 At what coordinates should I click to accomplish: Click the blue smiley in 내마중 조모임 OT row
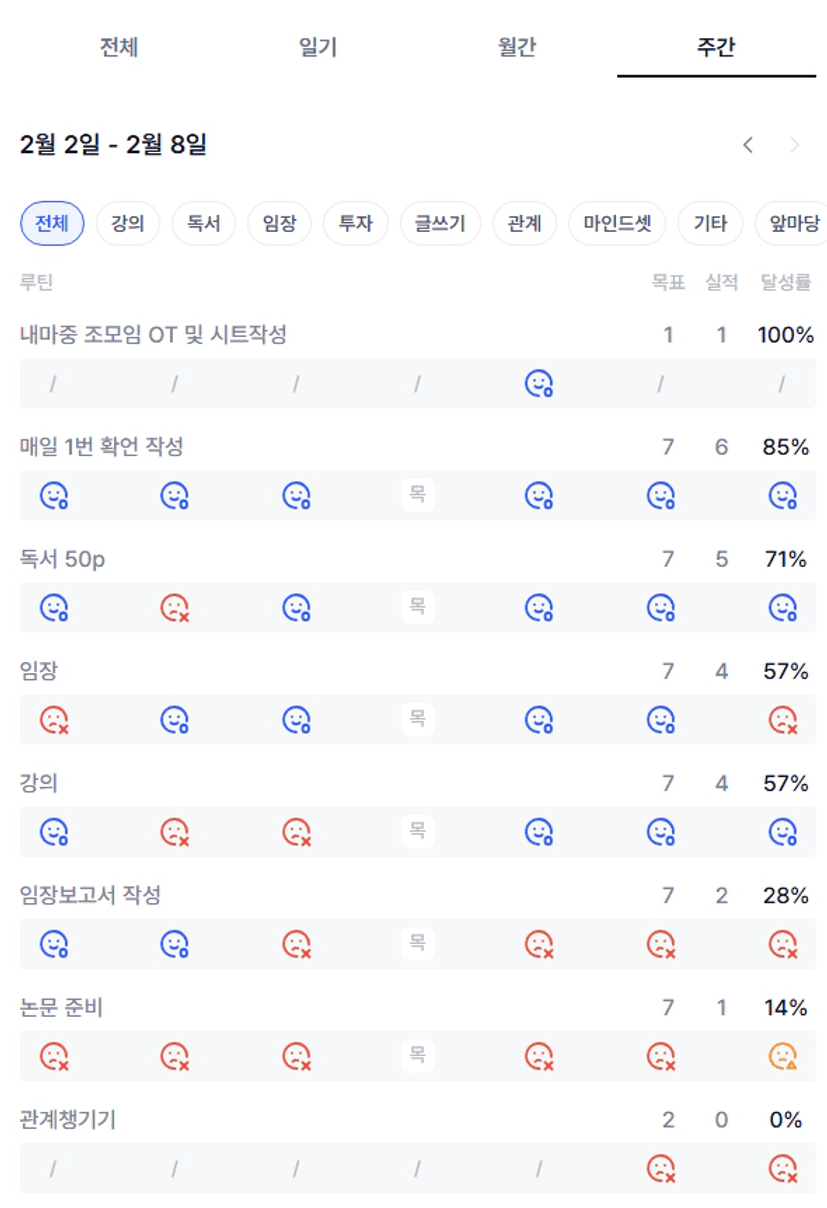point(539,383)
